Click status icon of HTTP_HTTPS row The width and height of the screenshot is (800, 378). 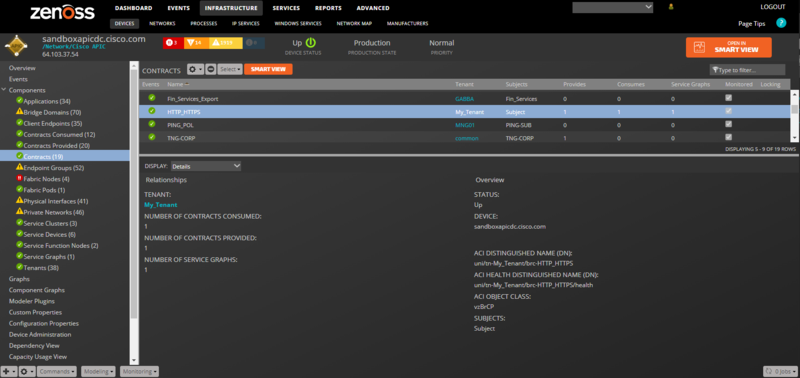coord(152,111)
